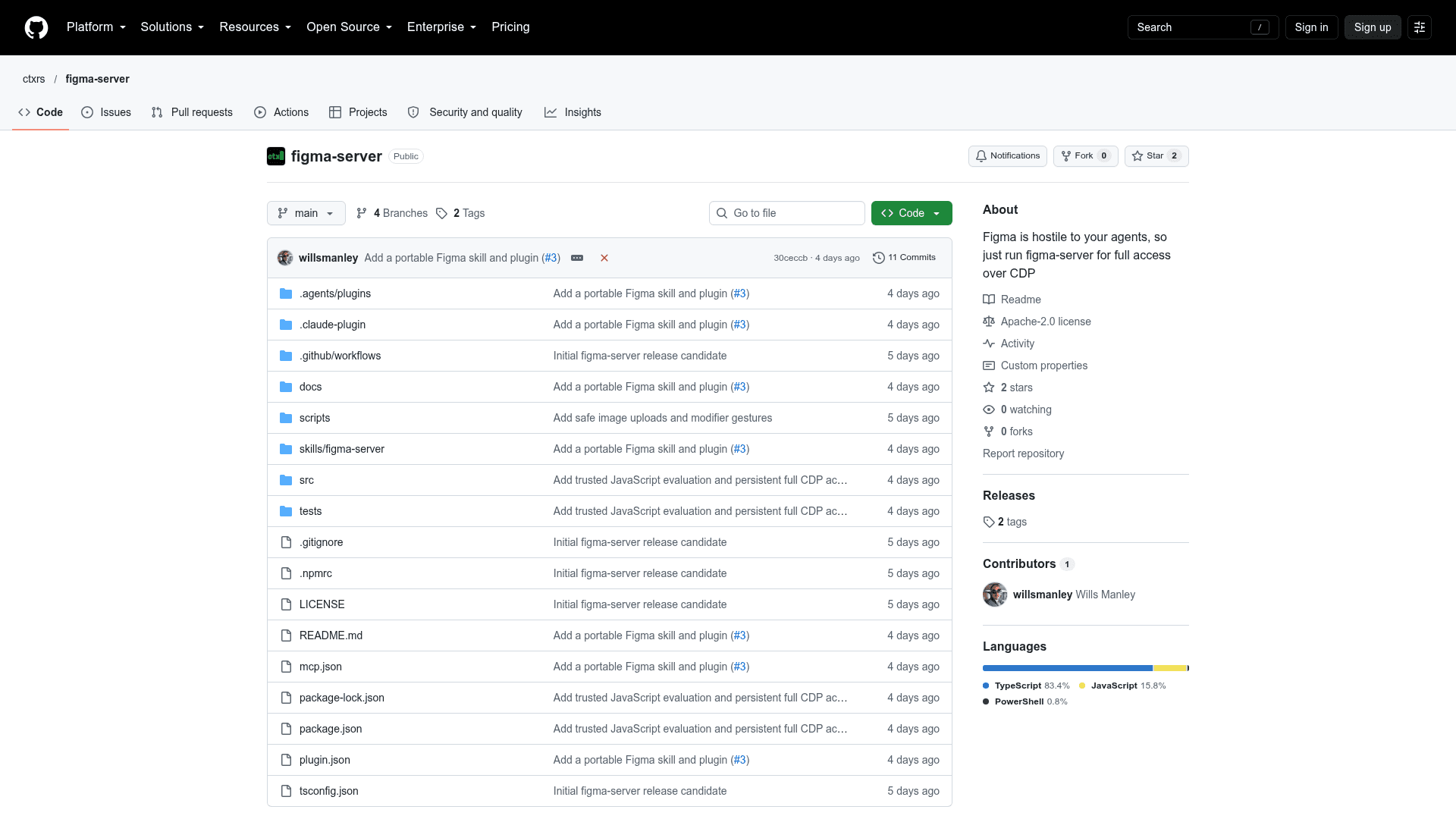Open the GitHub home logo

point(36,27)
